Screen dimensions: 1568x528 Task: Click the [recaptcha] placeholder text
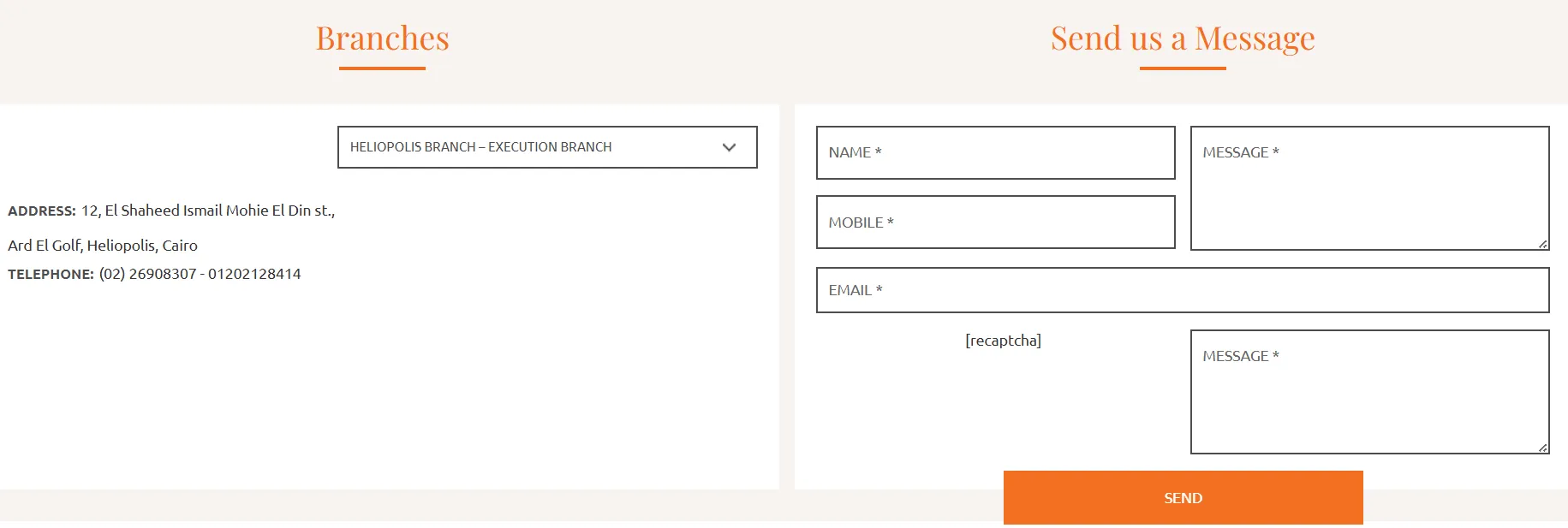(x=1003, y=341)
